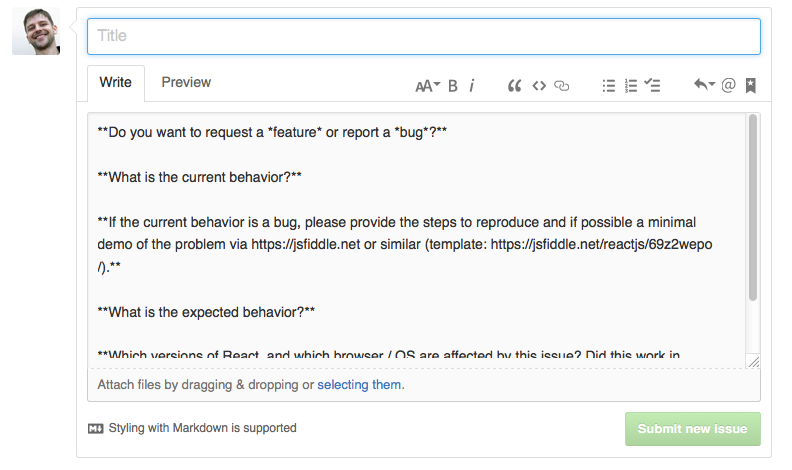The image size is (792, 470).
Task: Apply bold formatting to text
Action: pos(453,86)
